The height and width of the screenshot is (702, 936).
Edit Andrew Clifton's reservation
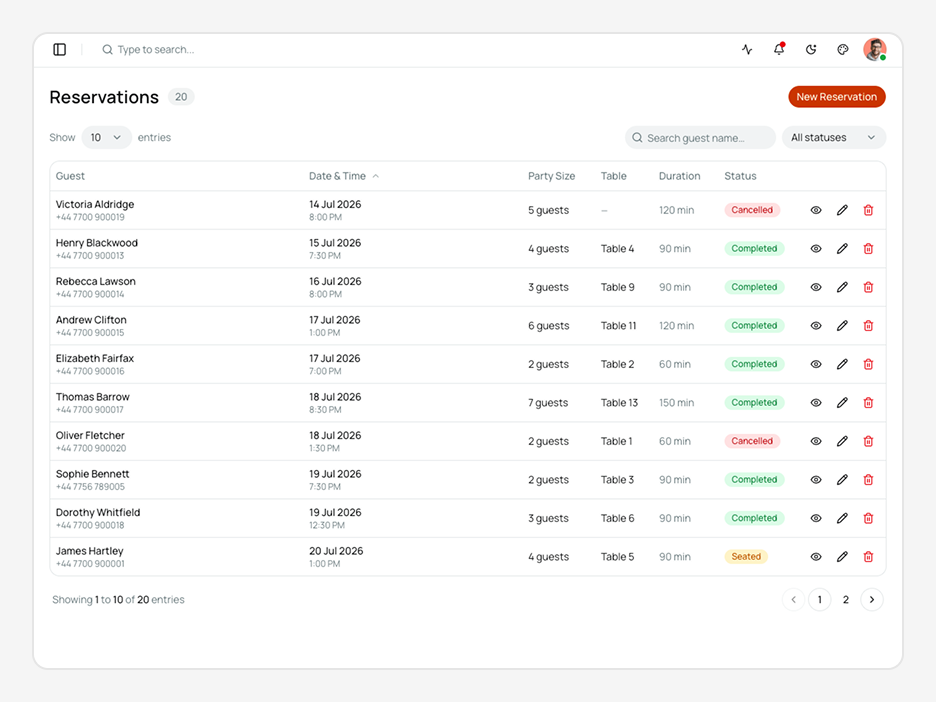(x=842, y=326)
